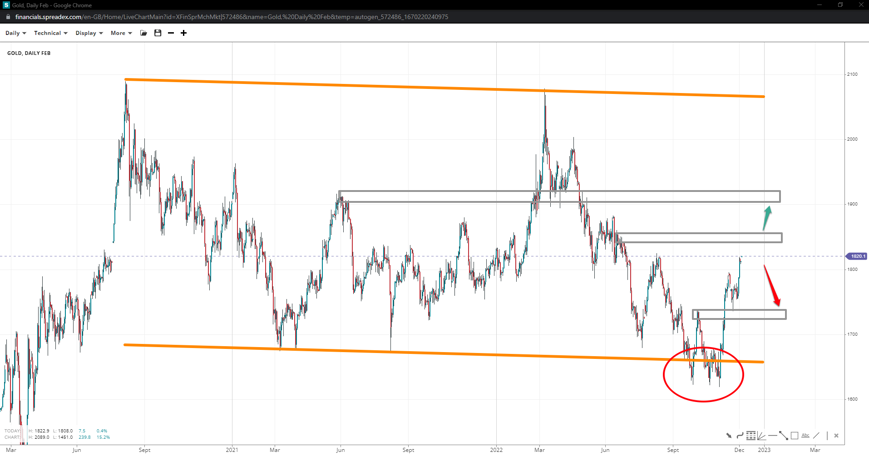Zoom in with the plus icon

tap(183, 33)
